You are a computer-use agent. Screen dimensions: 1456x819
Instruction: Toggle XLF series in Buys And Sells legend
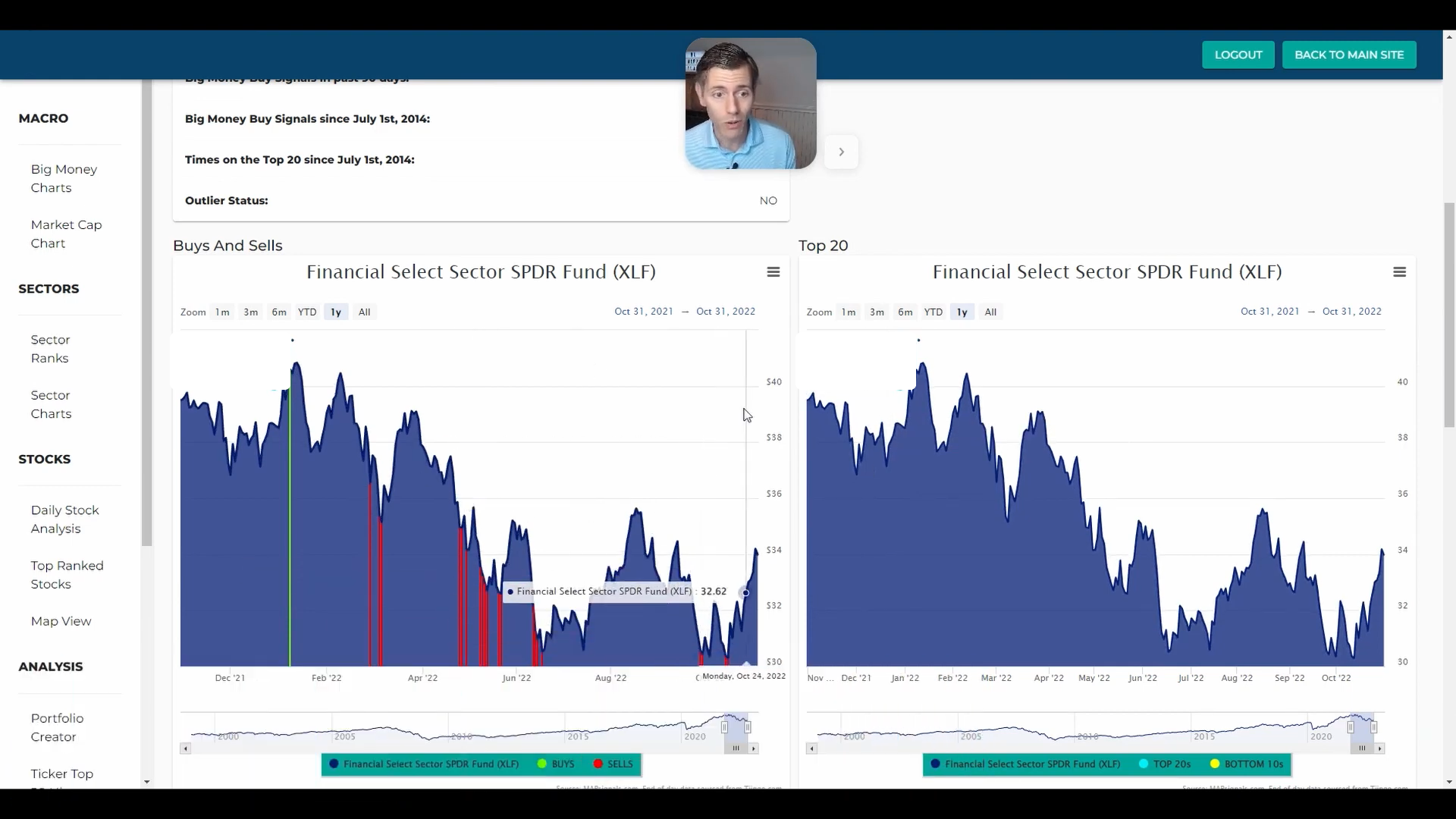coord(424,764)
